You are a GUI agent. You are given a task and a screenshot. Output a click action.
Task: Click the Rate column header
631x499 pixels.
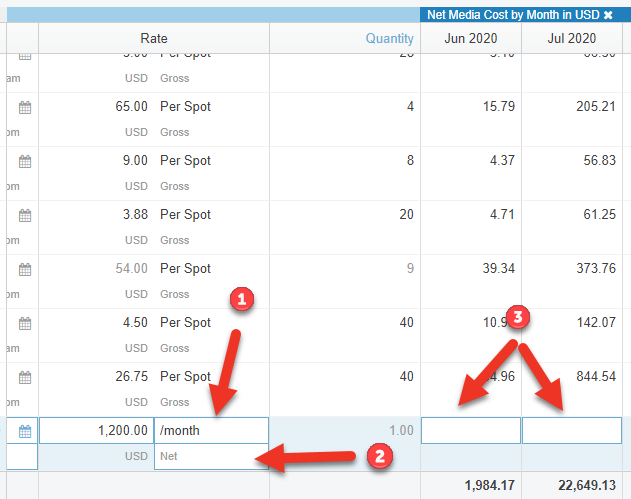[x=154, y=38]
